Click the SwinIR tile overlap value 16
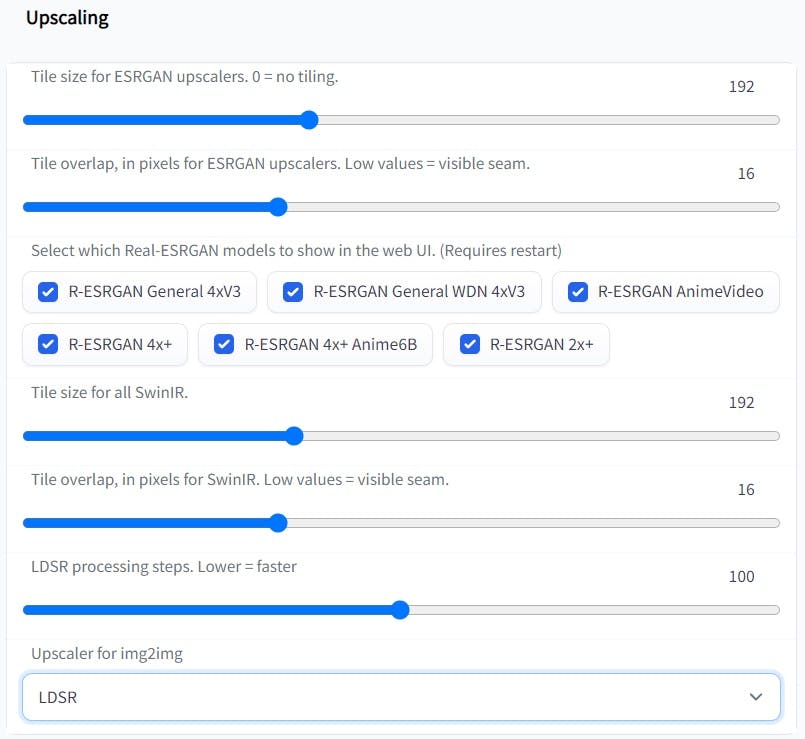 coord(746,489)
